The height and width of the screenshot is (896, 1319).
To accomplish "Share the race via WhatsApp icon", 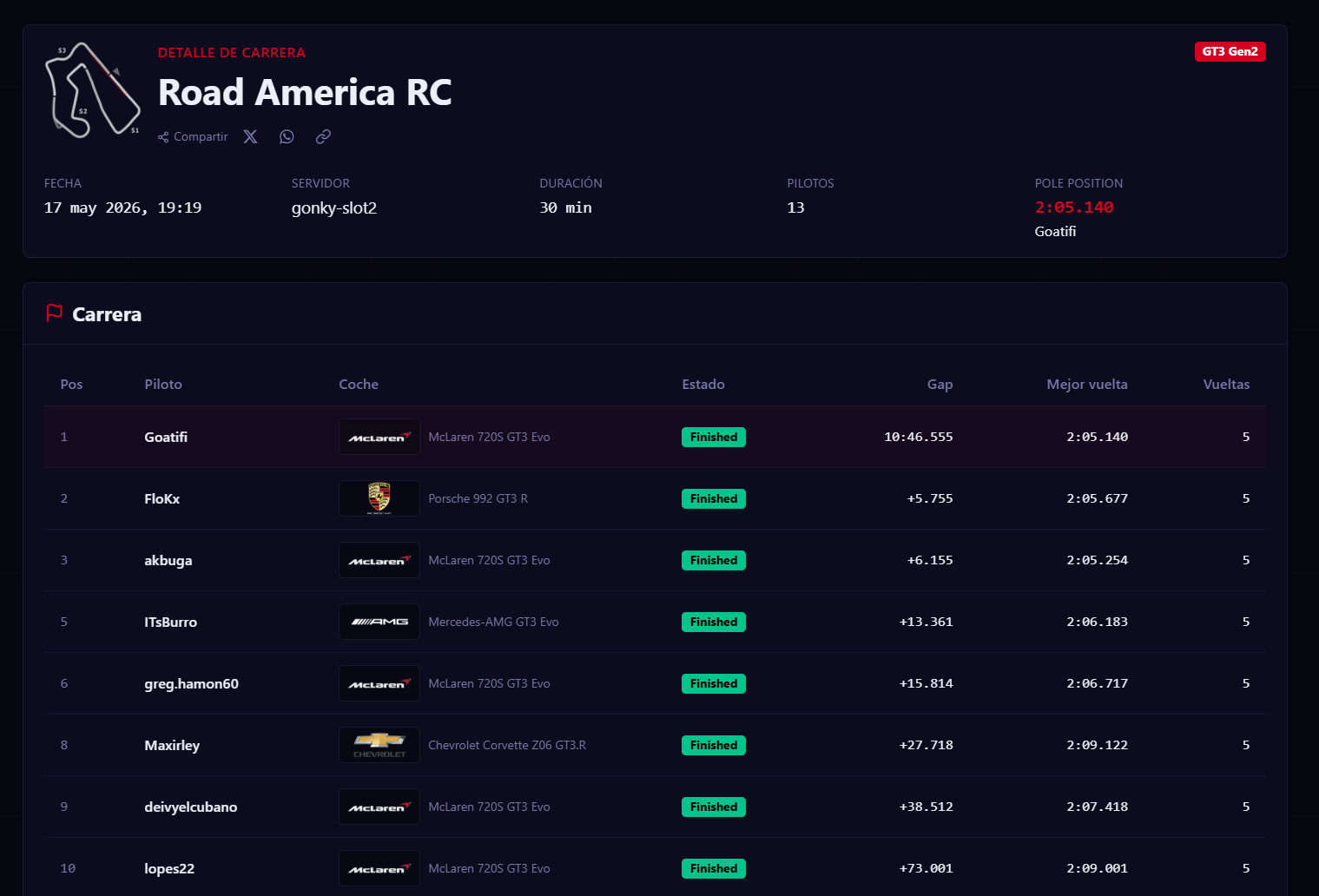I will [x=287, y=136].
